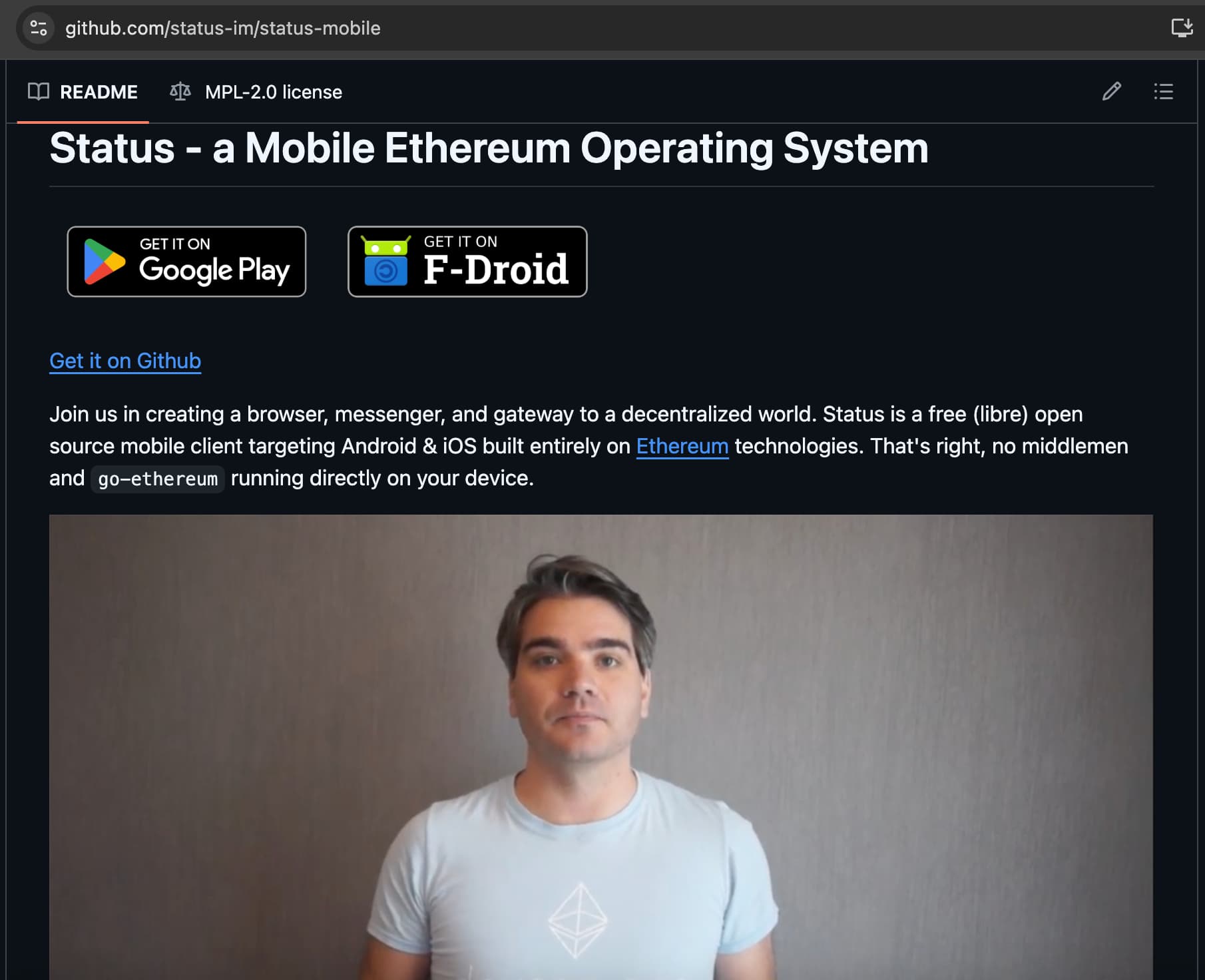Screen dimensions: 1205x980
Task: Open the Ethereum hyperlink in the paragraph
Action: pyautogui.click(x=682, y=446)
